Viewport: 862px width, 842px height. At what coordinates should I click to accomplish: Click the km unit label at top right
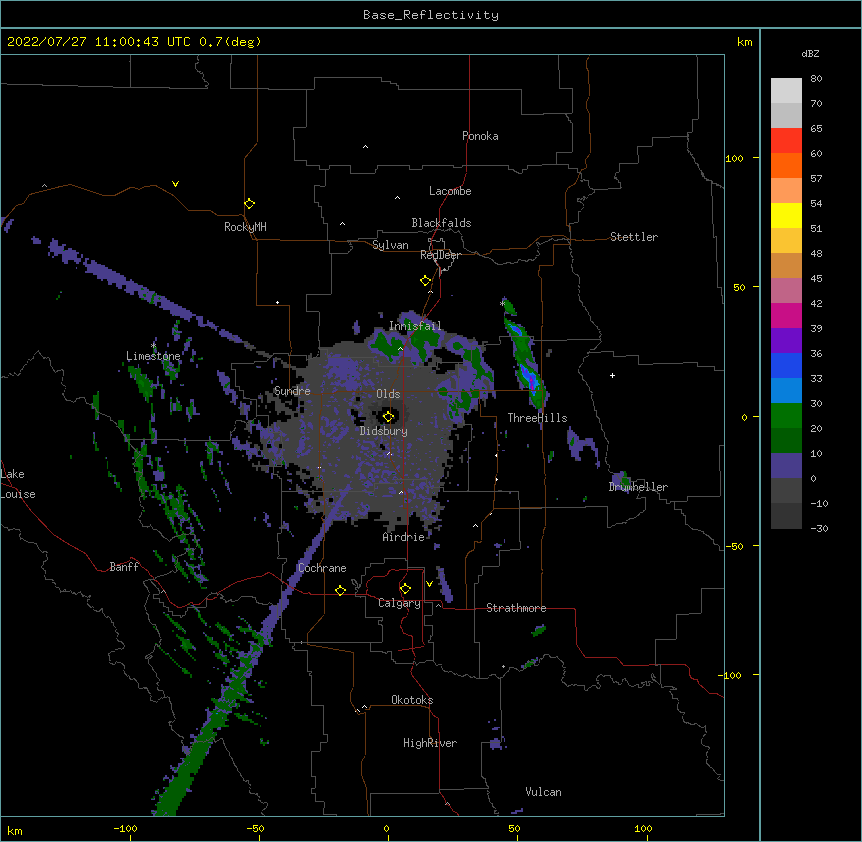(x=744, y=42)
